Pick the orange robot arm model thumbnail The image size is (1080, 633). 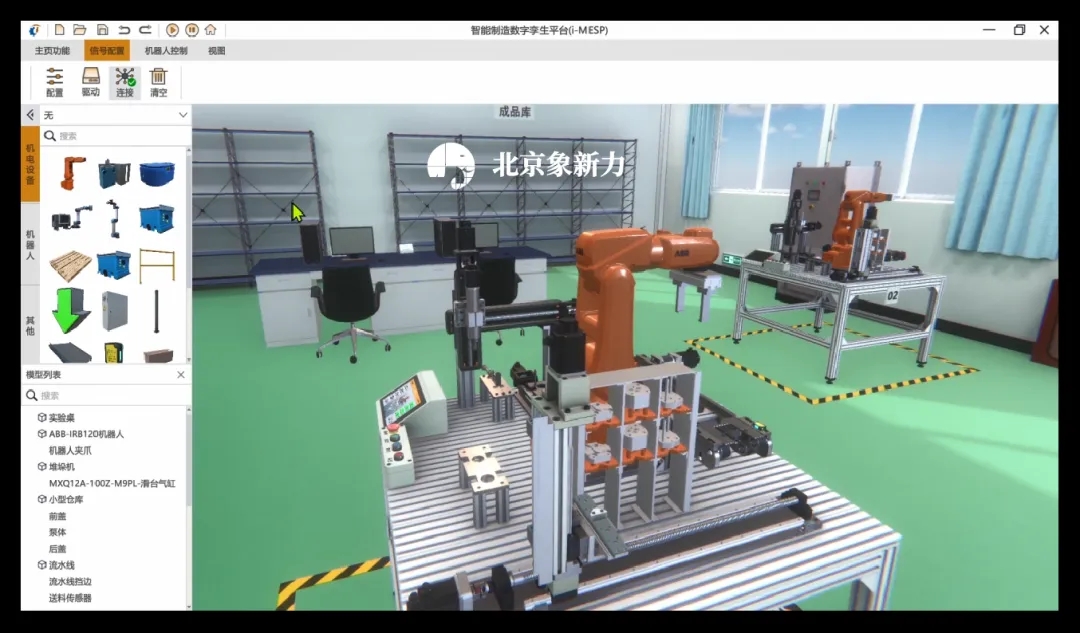(72, 173)
